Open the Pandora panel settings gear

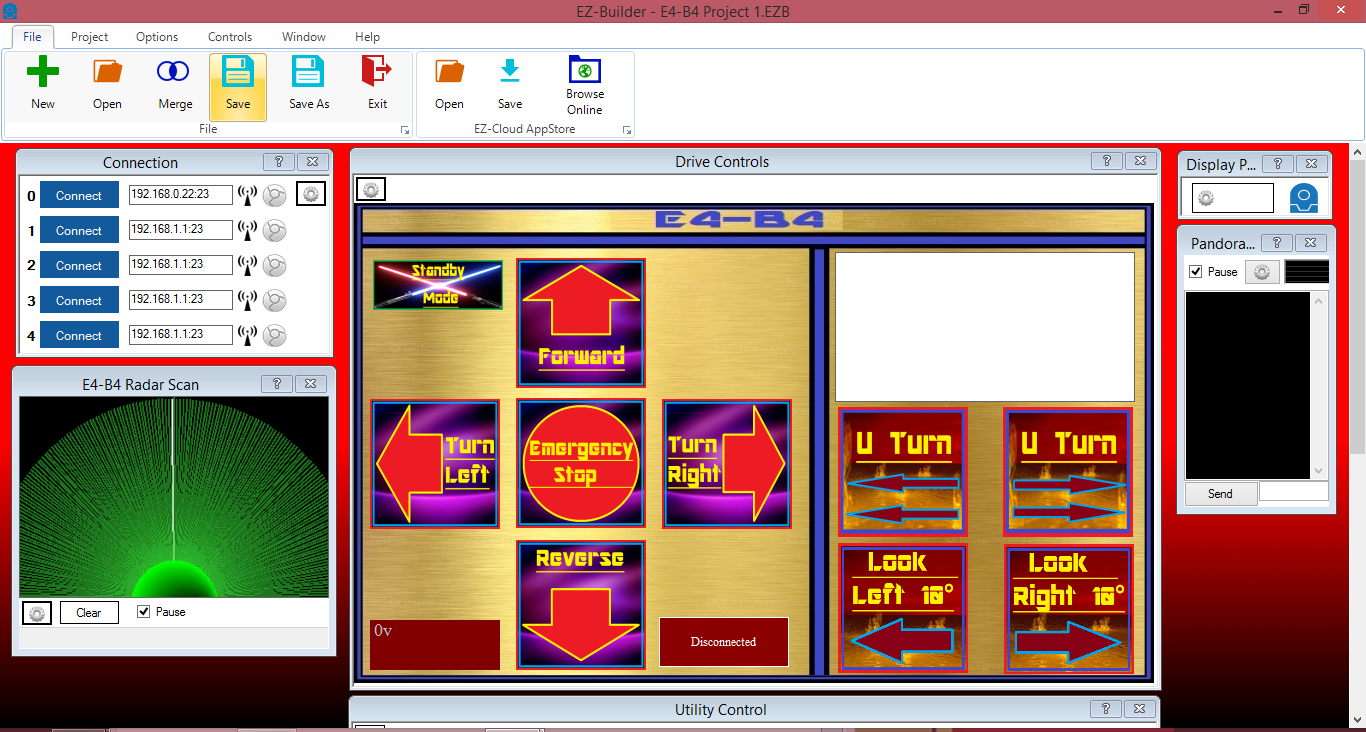pyautogui.click(x=1261, y=271)
